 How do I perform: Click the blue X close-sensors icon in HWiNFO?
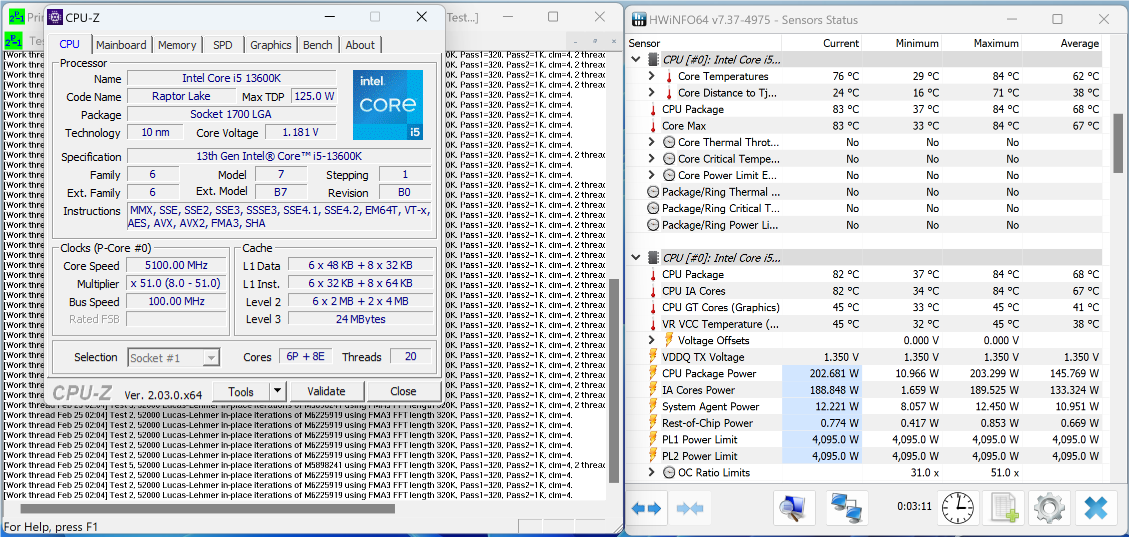[x=1095, y=508]
